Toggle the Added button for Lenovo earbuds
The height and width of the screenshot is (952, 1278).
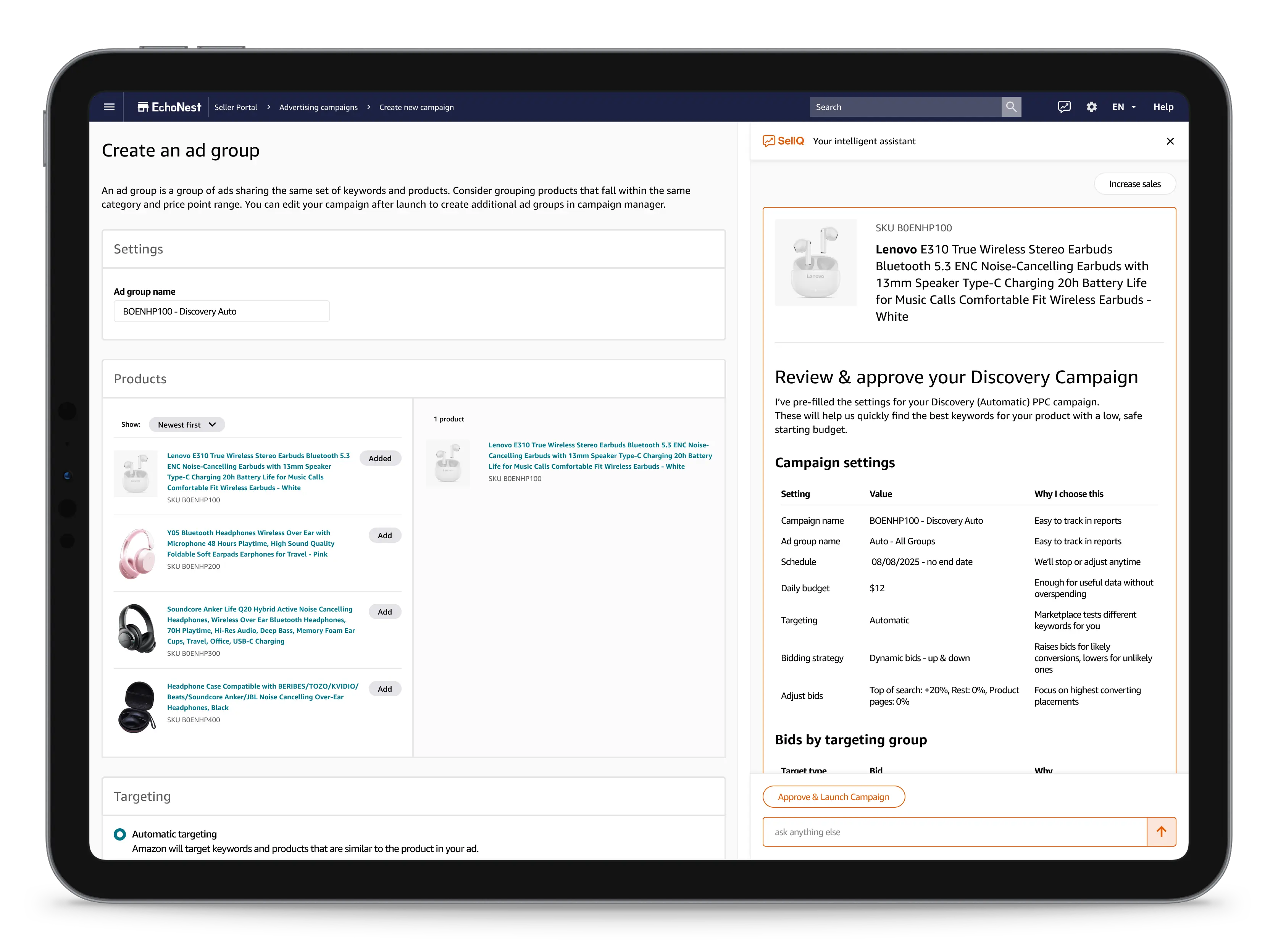click(x=380, y=458)
